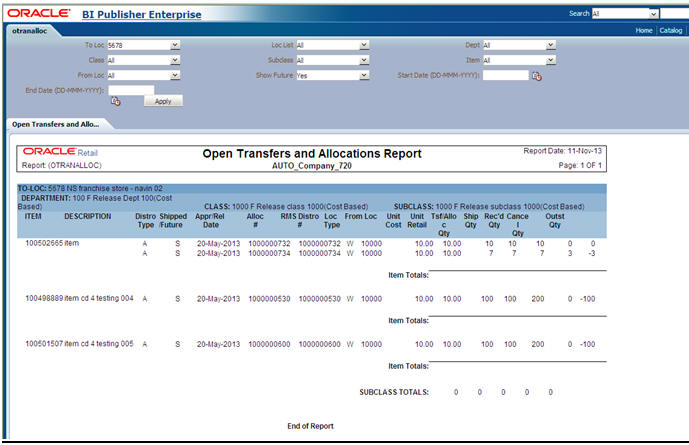Click the BI Publisher Enterprise title
Image resolution: width=689 pixels, height=445 pixels.
tap(141, 14)
